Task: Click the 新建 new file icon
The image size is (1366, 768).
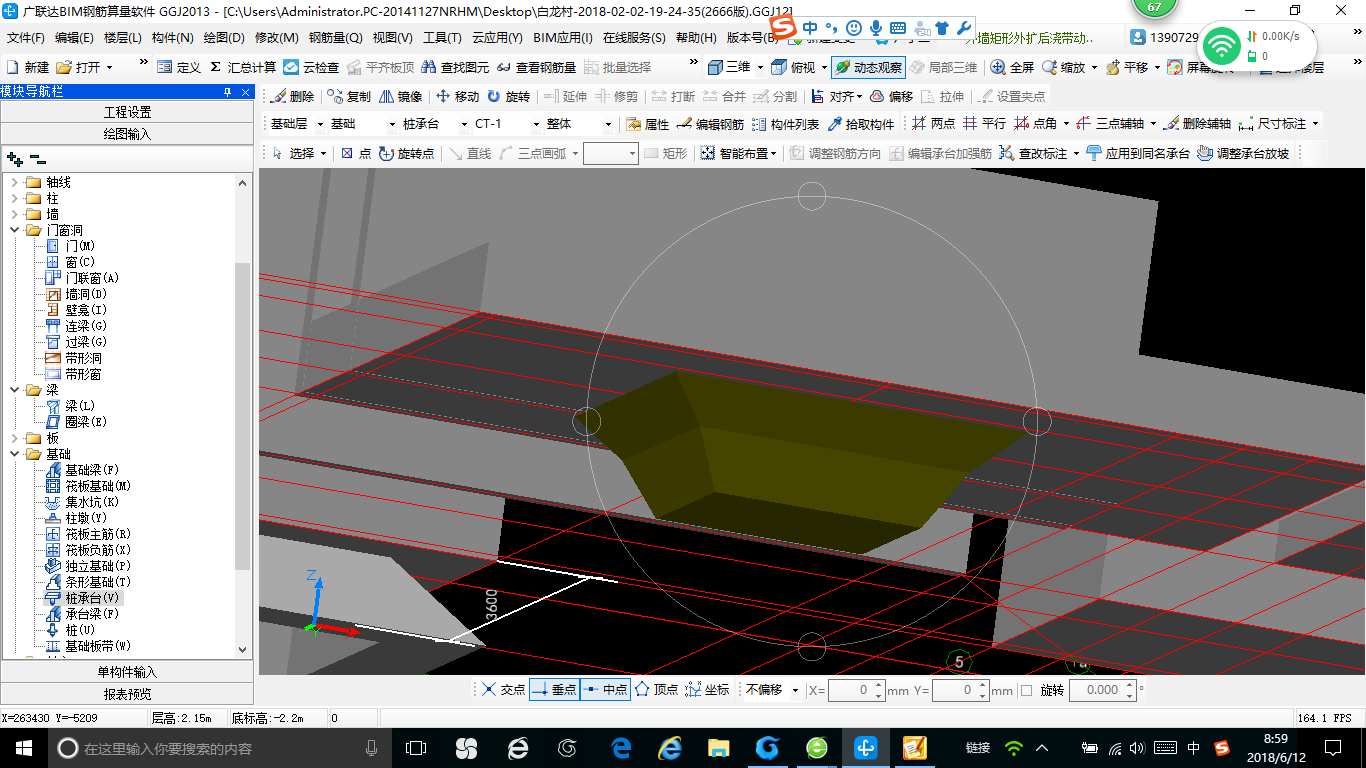Action: (x=28, y=67)
